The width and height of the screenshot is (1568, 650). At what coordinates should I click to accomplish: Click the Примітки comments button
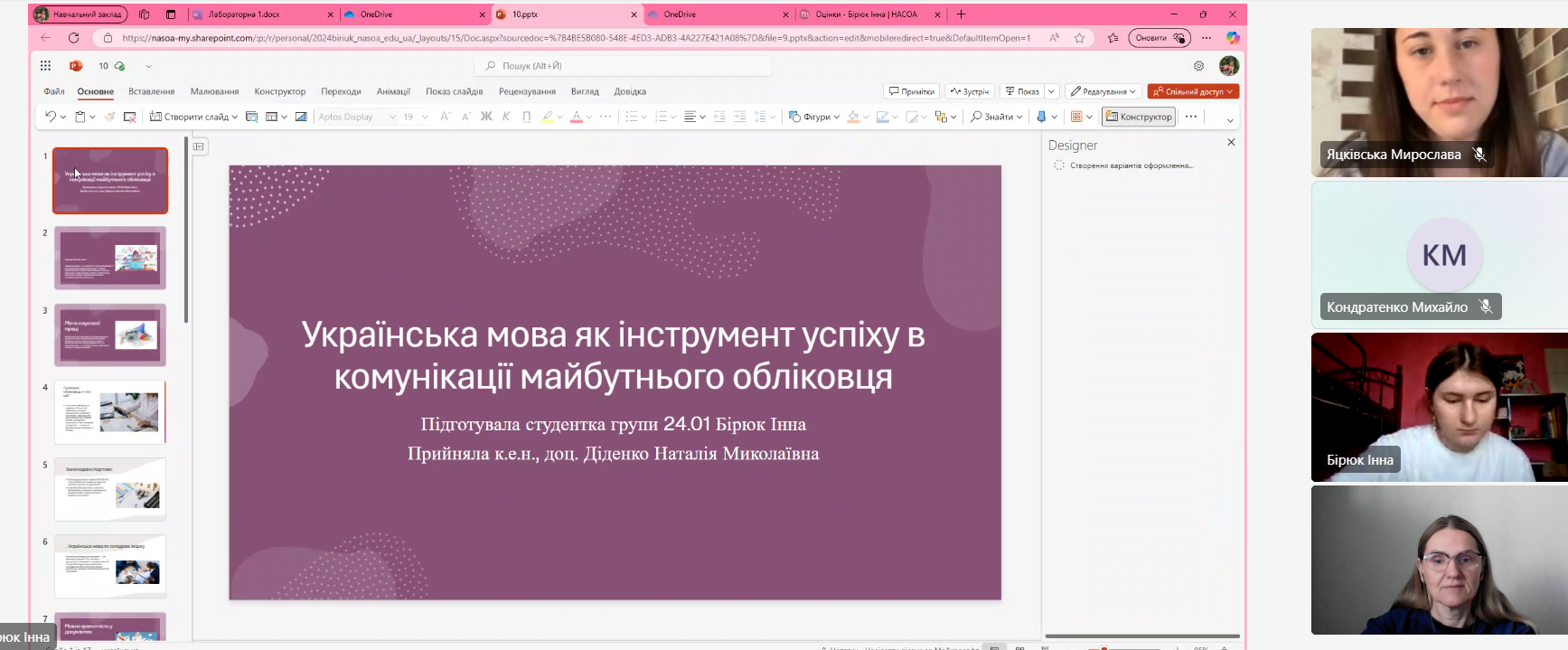coord(911,91)
